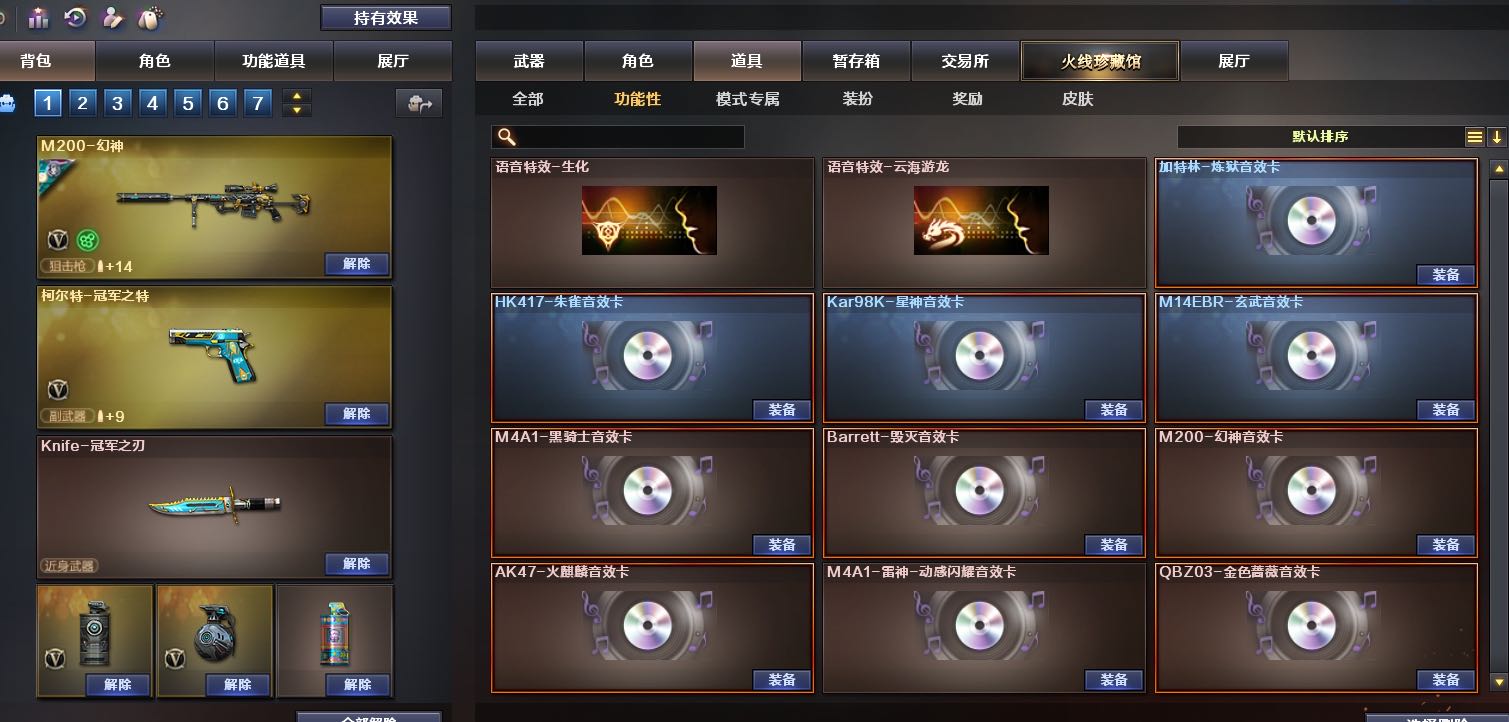The height and width of the screenshot is (722, 1509).
Task: Select the 模式专属 sub-tab
Action: click(747, 99)
